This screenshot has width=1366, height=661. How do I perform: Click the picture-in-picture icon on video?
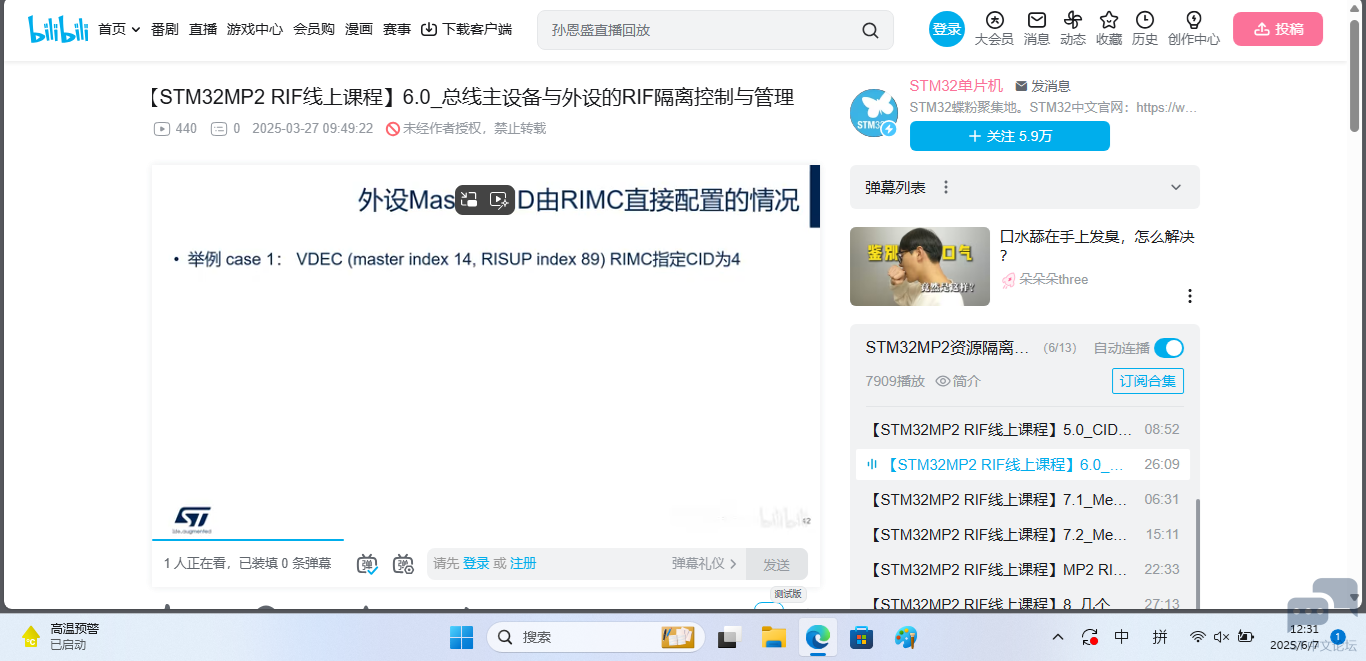point(469,200)
